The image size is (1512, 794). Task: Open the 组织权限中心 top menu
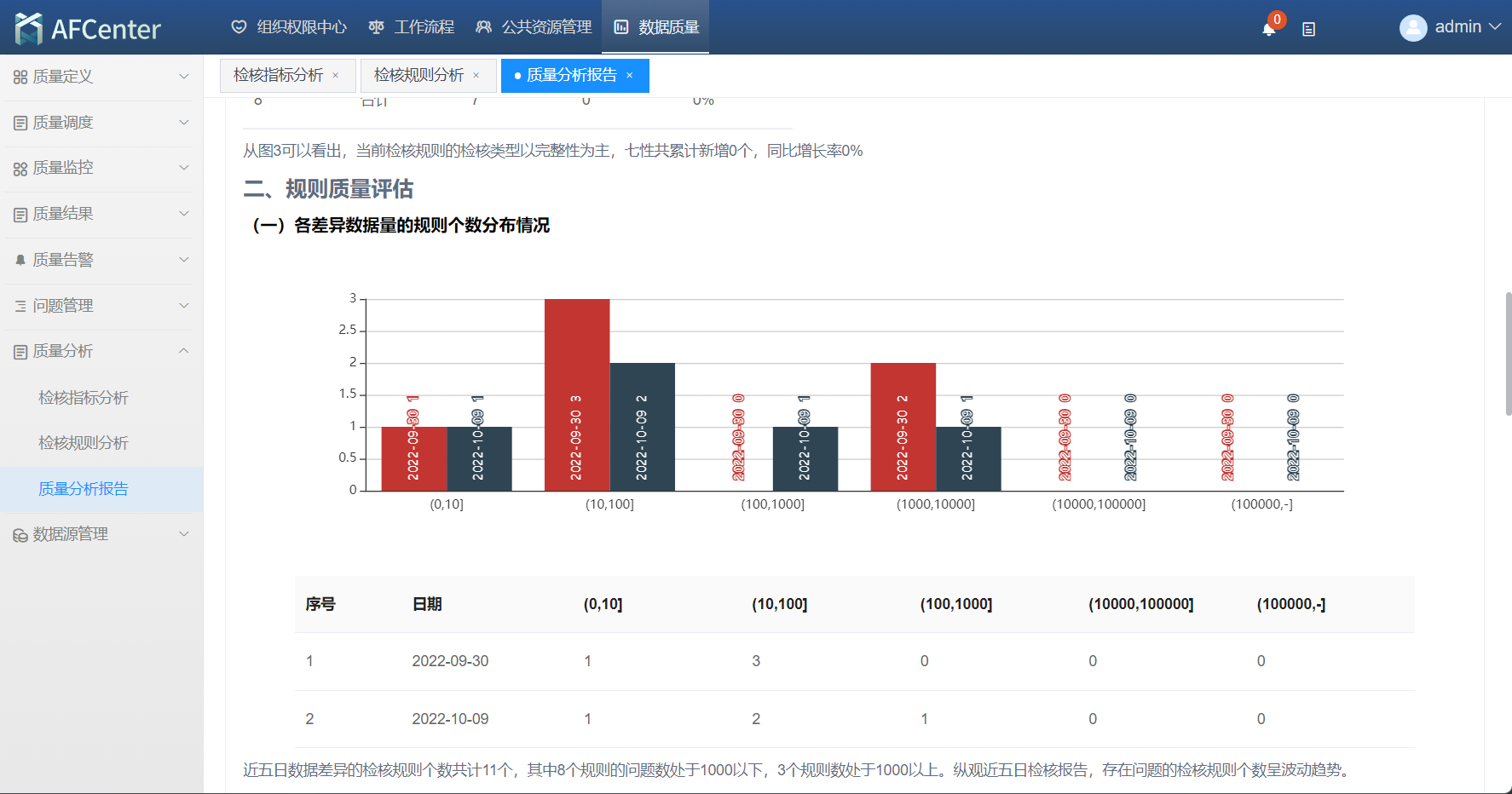[x=289, y=27]
